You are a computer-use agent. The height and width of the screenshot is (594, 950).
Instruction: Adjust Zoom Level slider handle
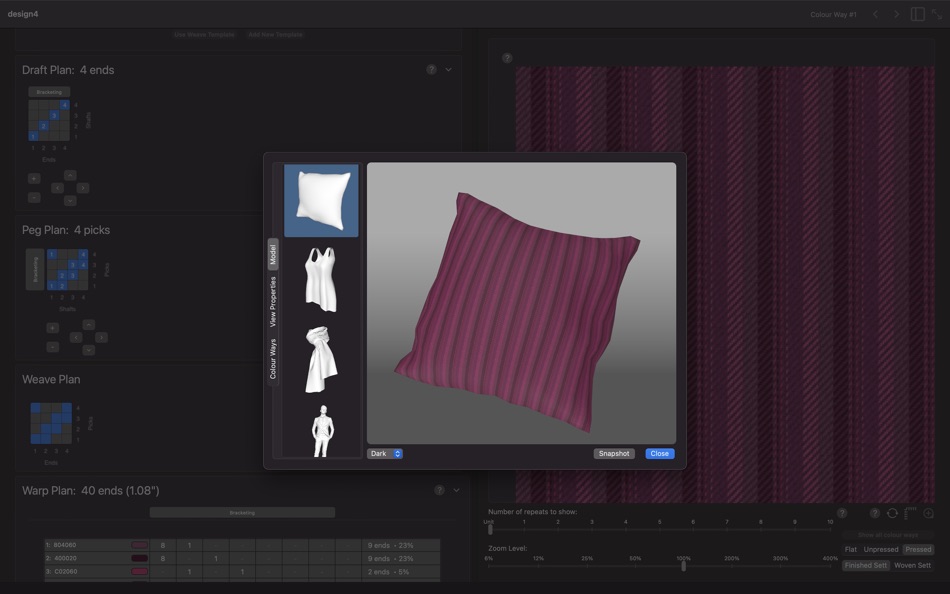(683, 566)
